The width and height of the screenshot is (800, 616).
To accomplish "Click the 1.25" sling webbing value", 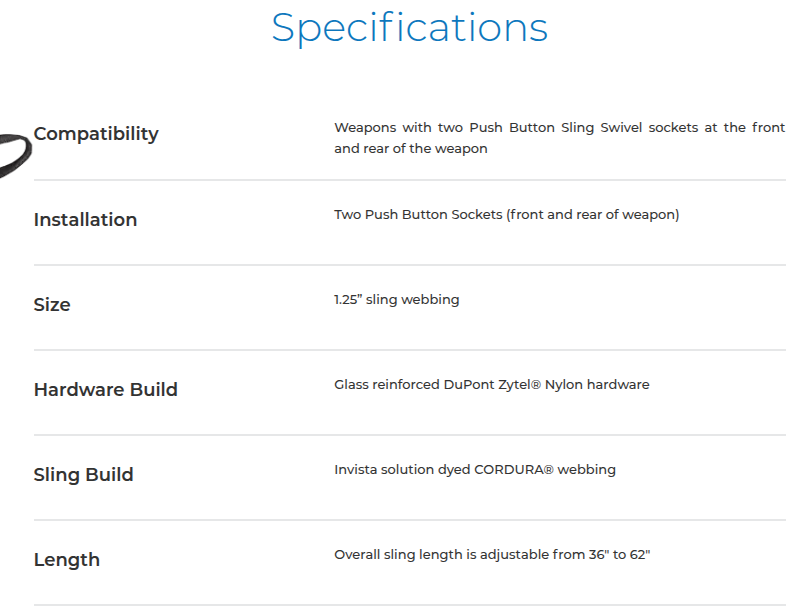I will tap(396, 300).
